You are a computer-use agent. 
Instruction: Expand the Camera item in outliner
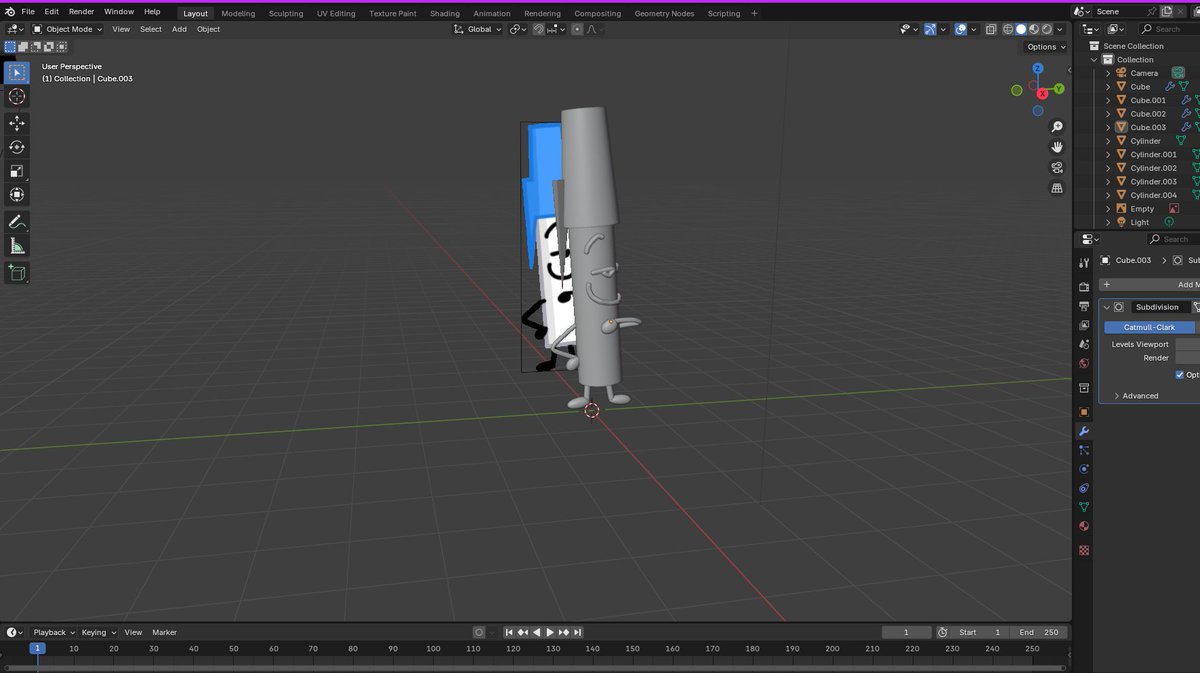click(1108, 73)
